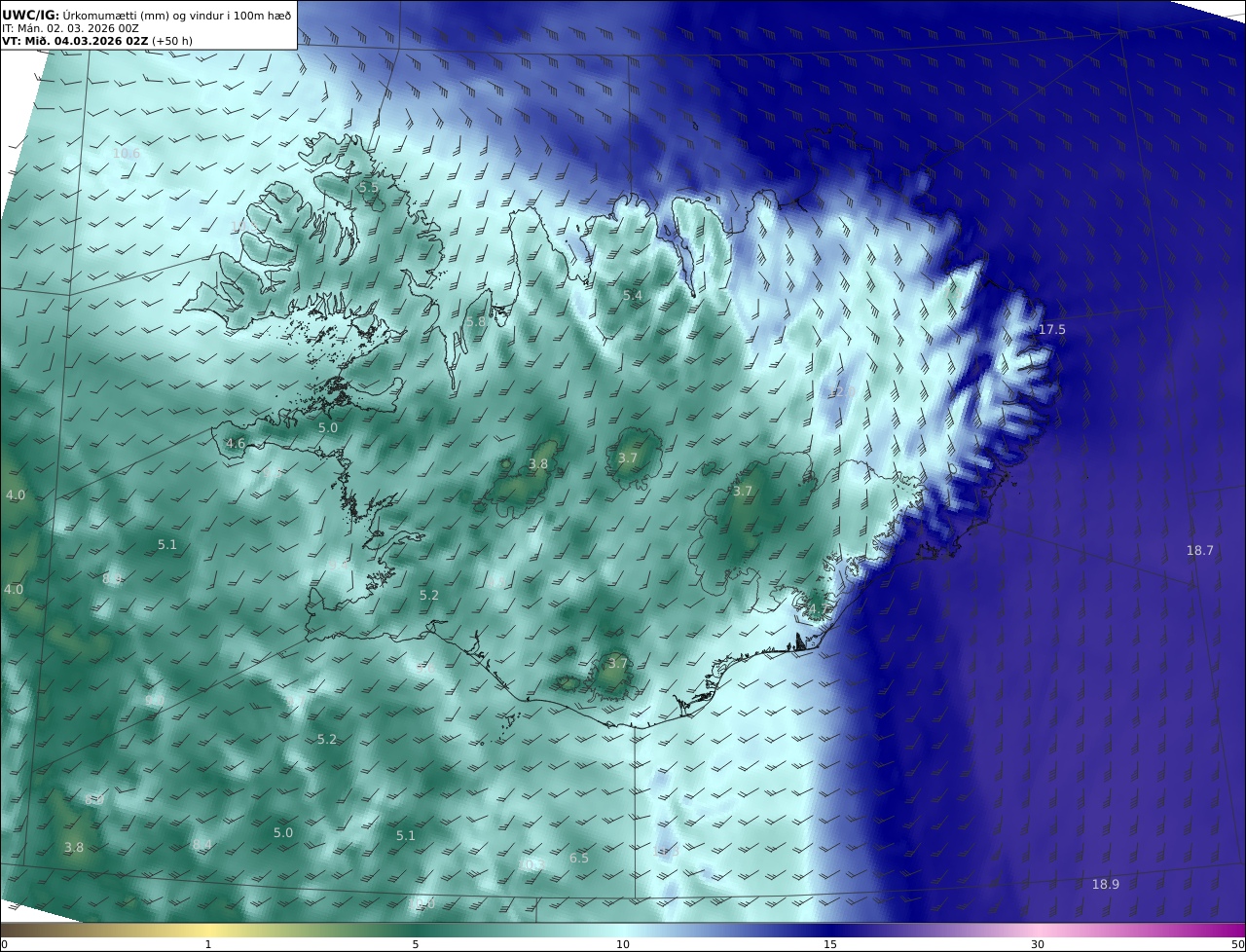Click the 10.6 precipitation value

click(127, 154)
